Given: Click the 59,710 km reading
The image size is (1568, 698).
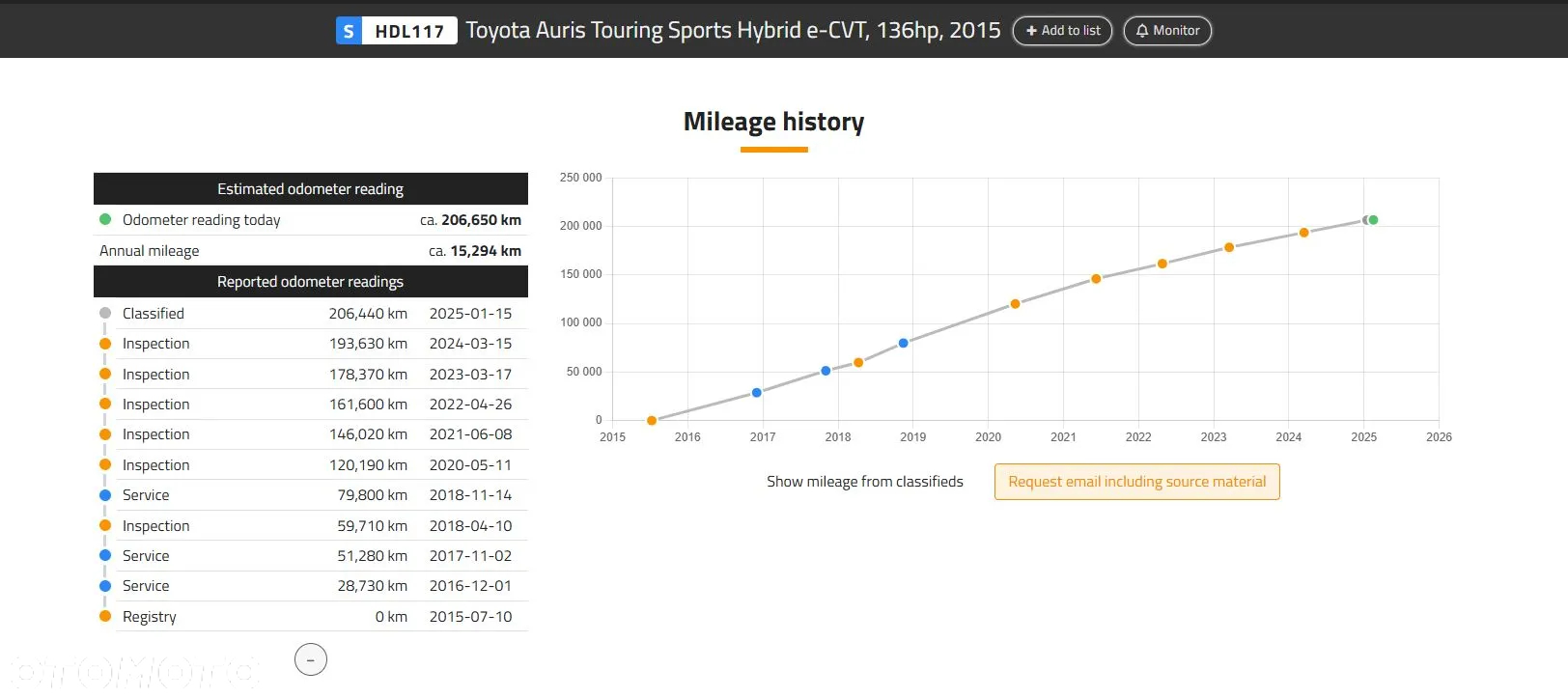Looking at the screenshot, I should pos(372,525).
